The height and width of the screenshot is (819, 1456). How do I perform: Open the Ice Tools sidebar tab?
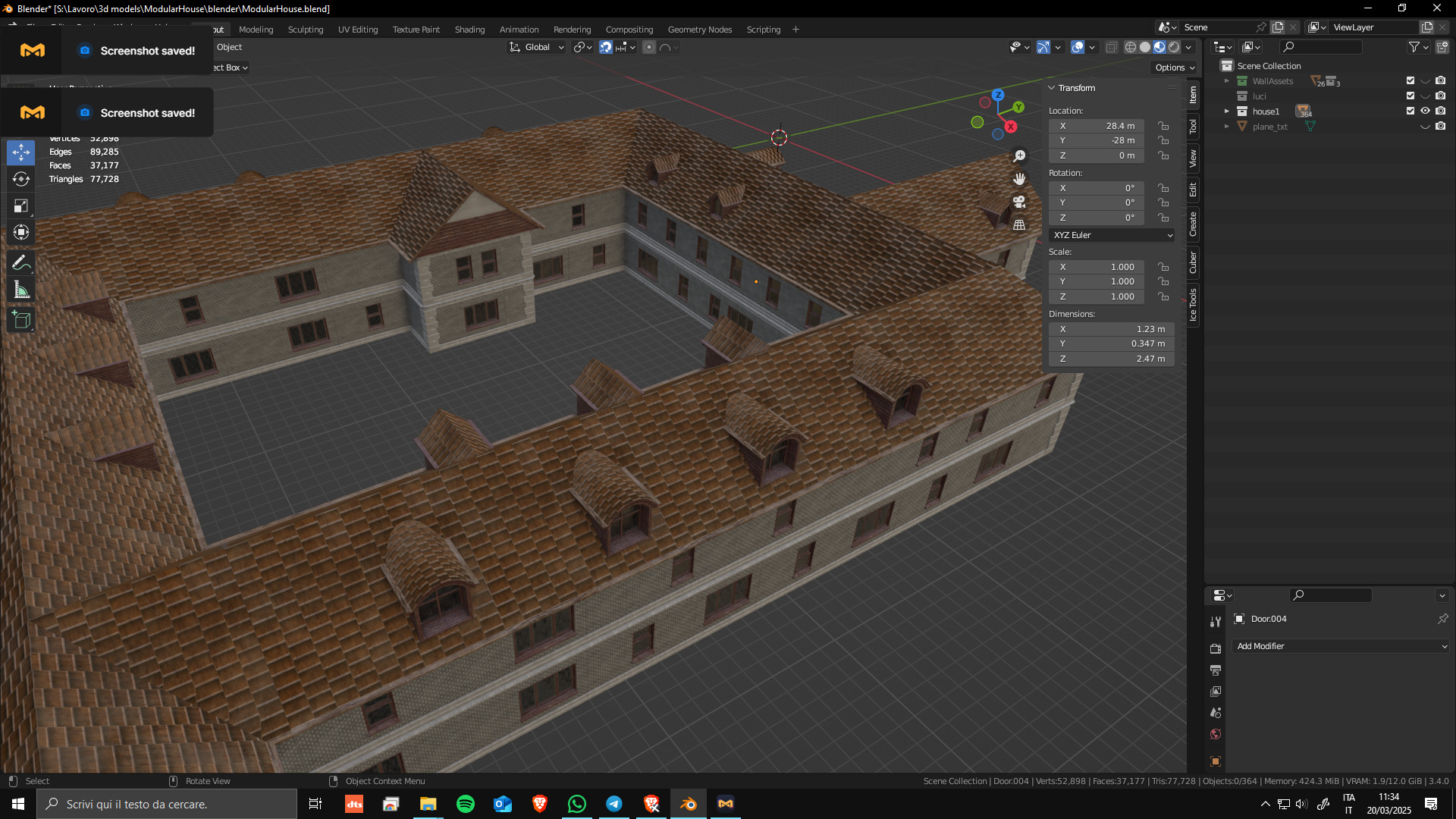point(1193,305)
